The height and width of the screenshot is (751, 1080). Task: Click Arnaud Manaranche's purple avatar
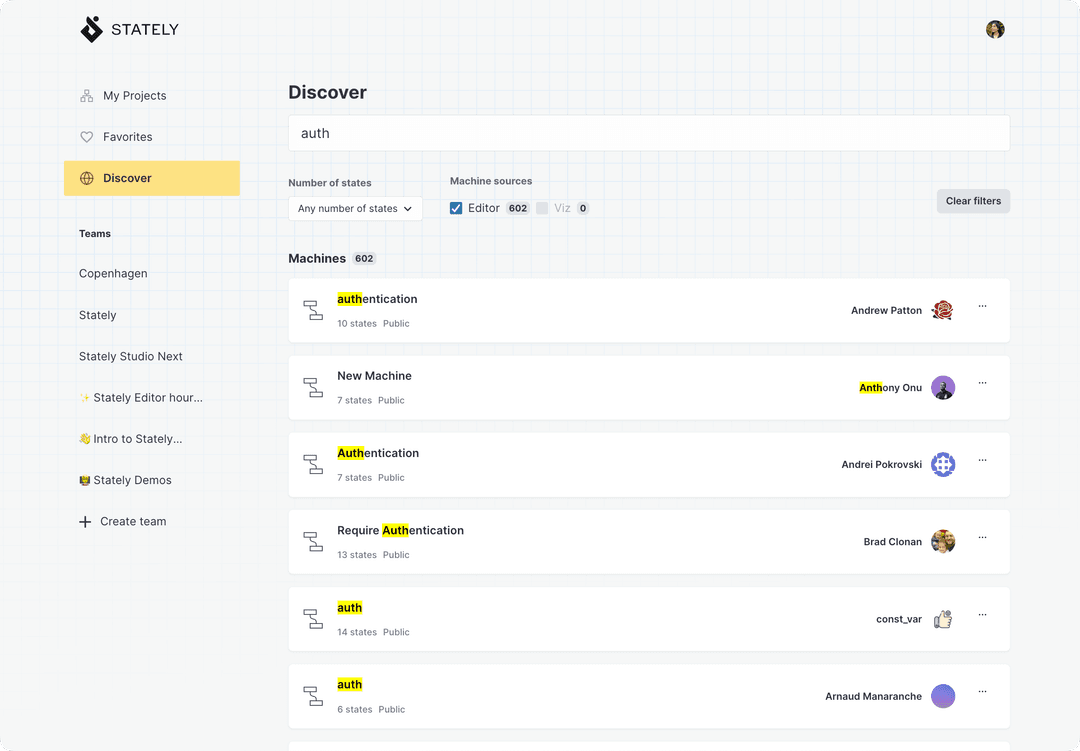(943, 696)
